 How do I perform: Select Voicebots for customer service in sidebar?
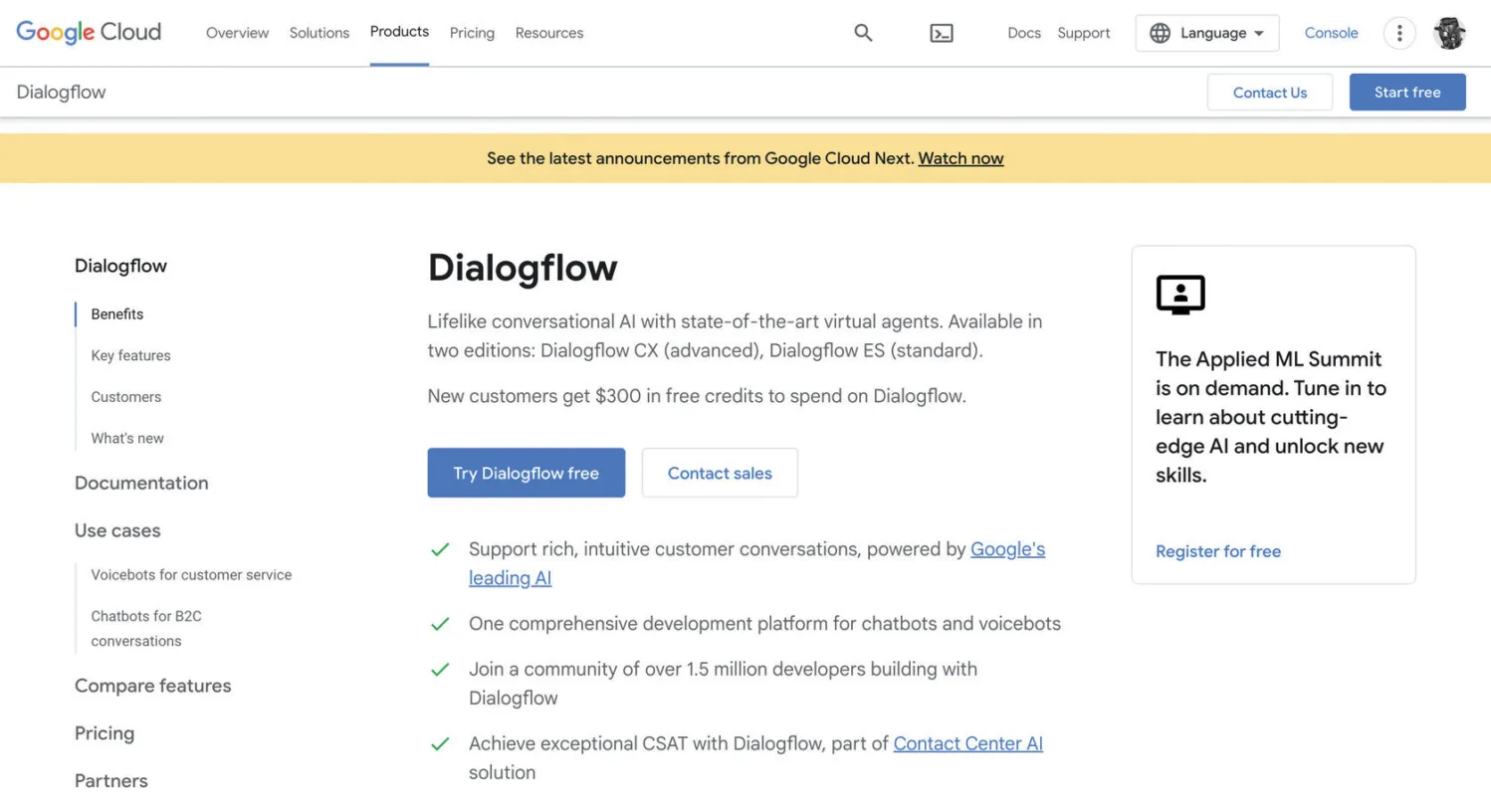point(191,574)
